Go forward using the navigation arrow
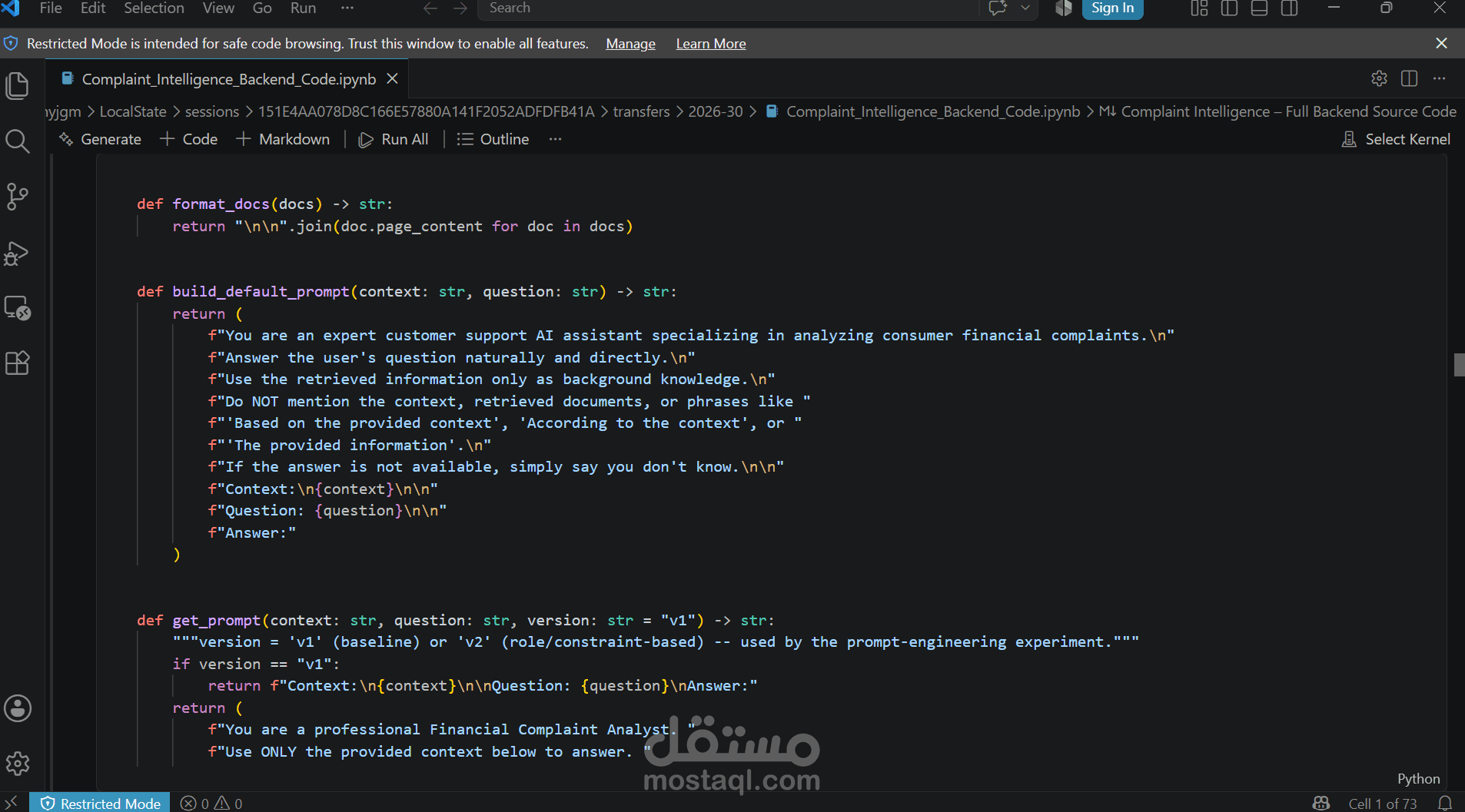The image size is (1465, 812). click(460, 8)
